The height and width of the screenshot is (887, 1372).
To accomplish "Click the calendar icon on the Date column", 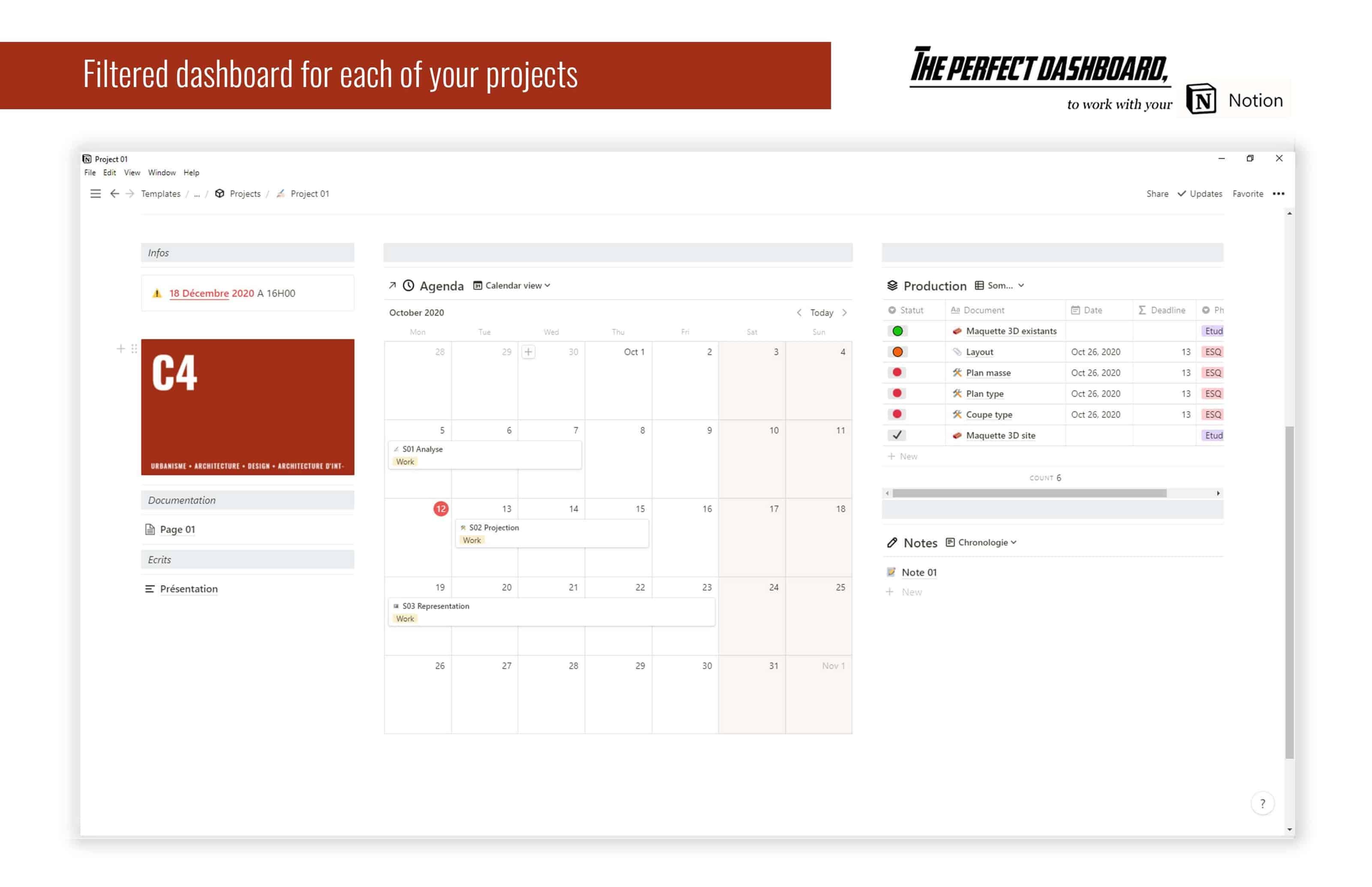I will [1074, 310].
